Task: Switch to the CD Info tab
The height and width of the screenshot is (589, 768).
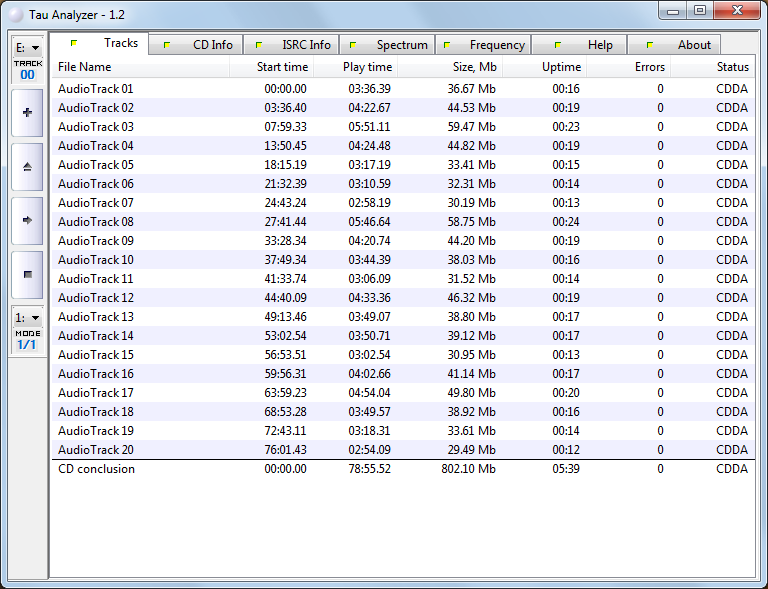Action: (196, 45)
